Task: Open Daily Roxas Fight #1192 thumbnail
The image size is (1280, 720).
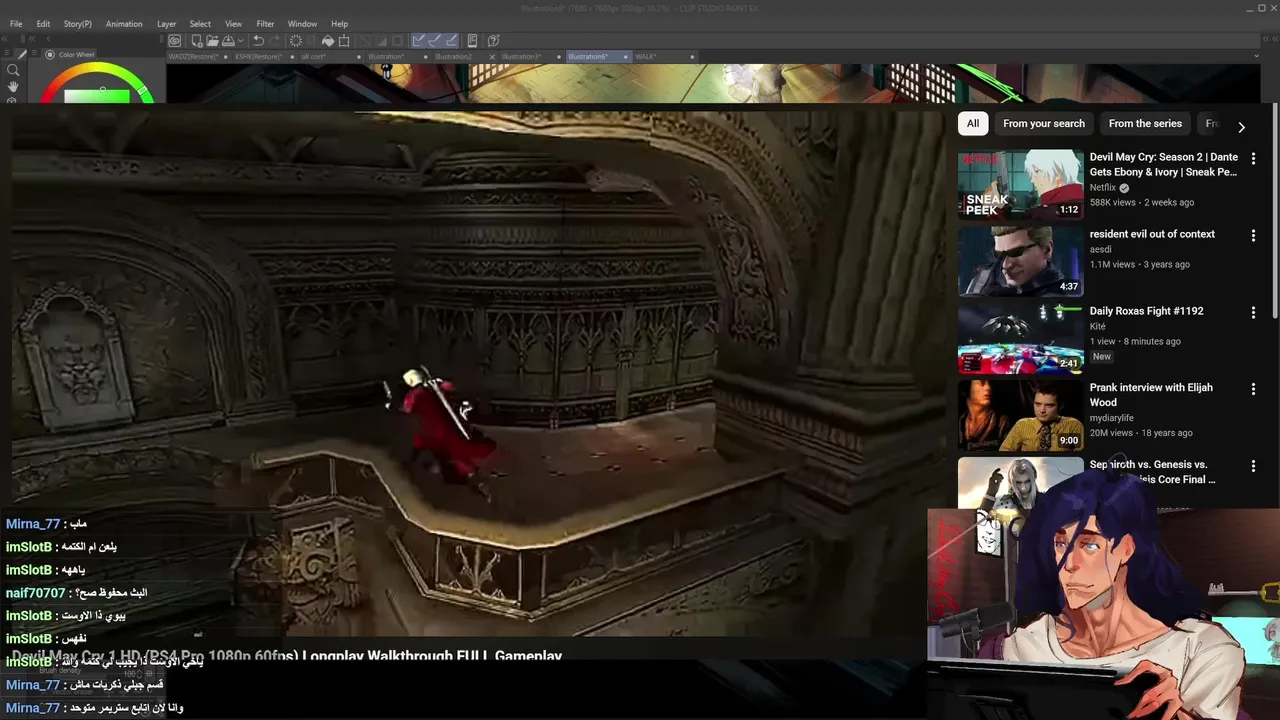Action: [x=1020, y=338]
